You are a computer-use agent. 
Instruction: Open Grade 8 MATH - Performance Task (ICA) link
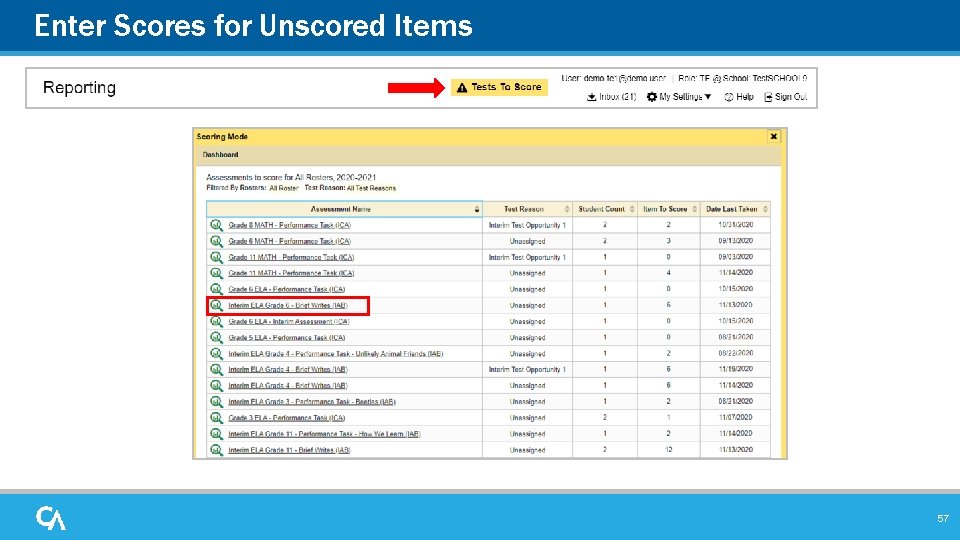290,225
